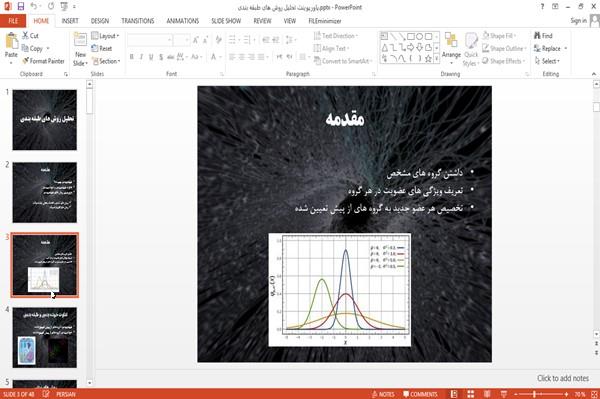
Task: Click spell check icon in status bar
Action: click(46, 394)
